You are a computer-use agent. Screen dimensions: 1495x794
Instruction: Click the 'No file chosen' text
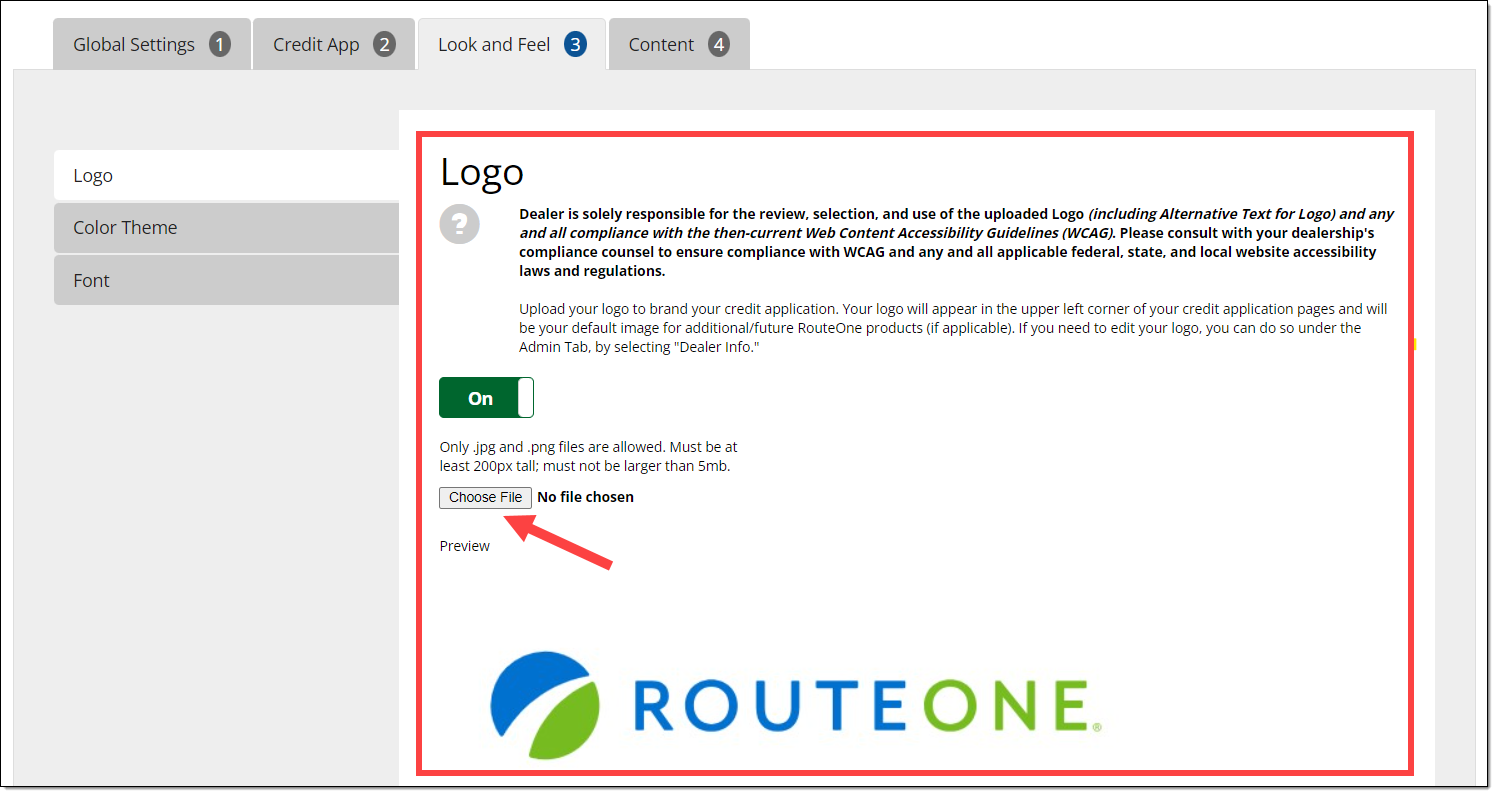click(x=585, y=497)
